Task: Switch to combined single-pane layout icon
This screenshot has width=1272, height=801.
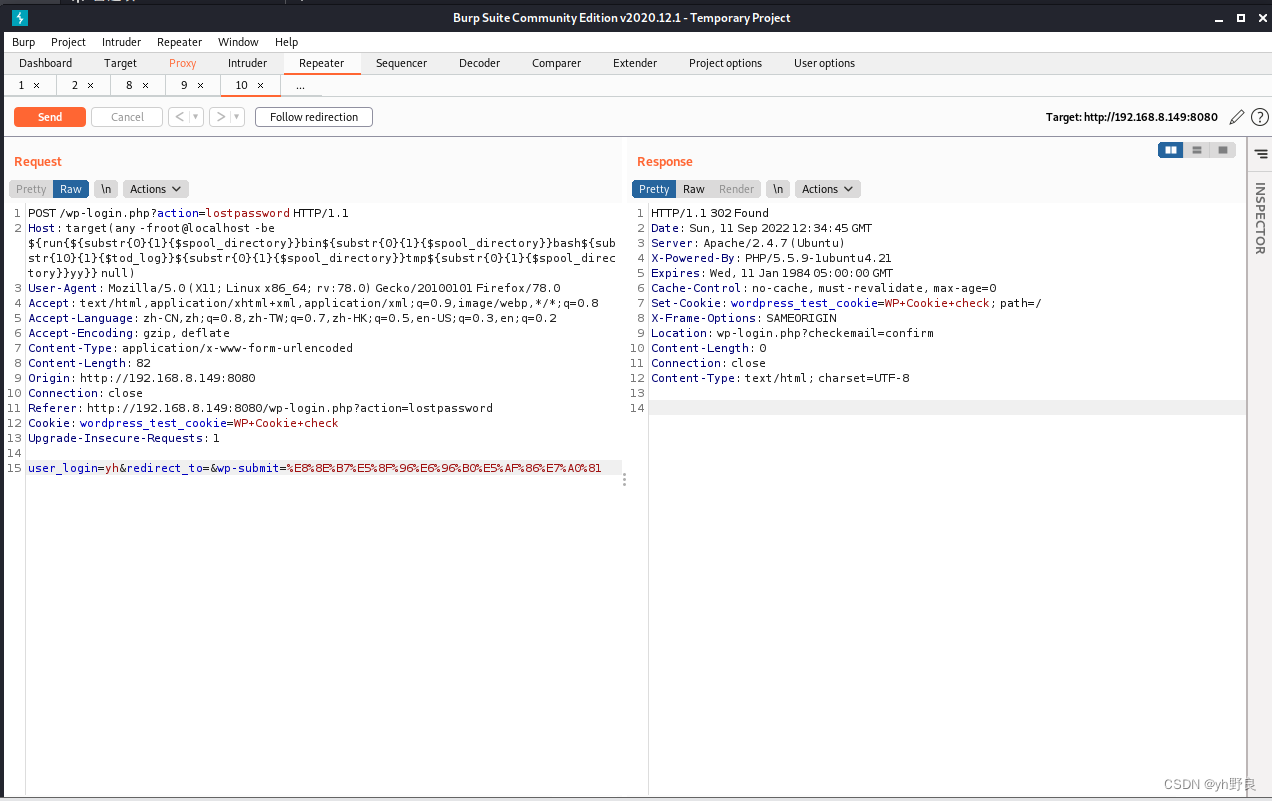Action: [x=1223, y=150]
